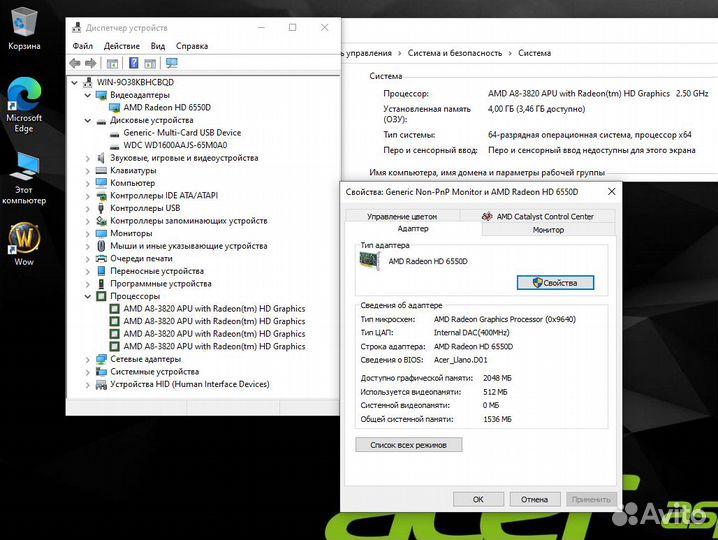Click the Acer_Llano.D01 BIOS info text
The width and height of the screenshot is (718, 540).
461,360
